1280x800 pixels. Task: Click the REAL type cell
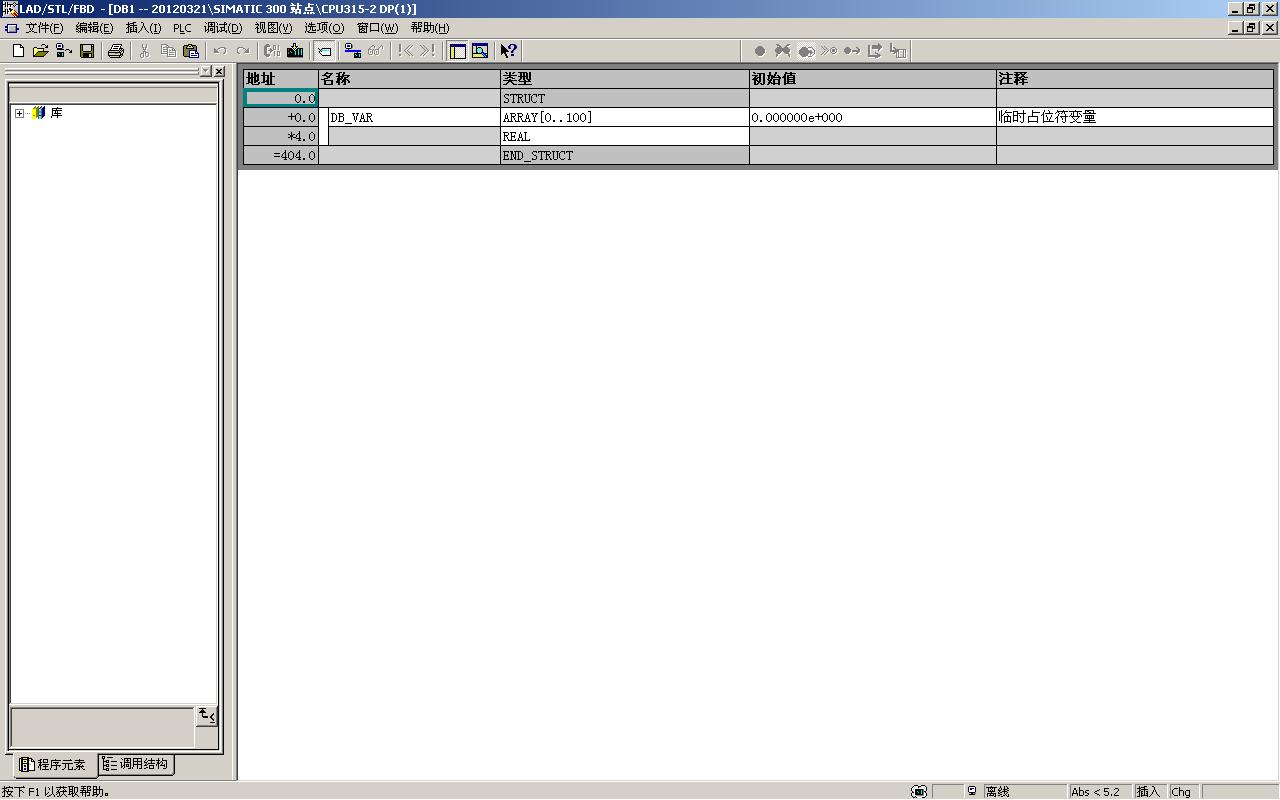[x=625, y=136]
